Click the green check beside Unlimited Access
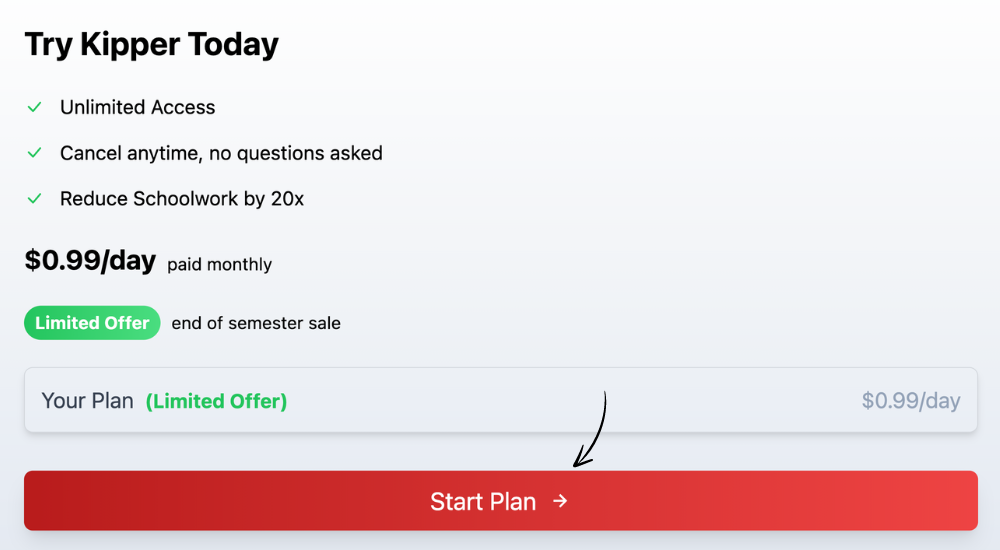This screenshot has height=550, width=1000. [x=34, y=107]
